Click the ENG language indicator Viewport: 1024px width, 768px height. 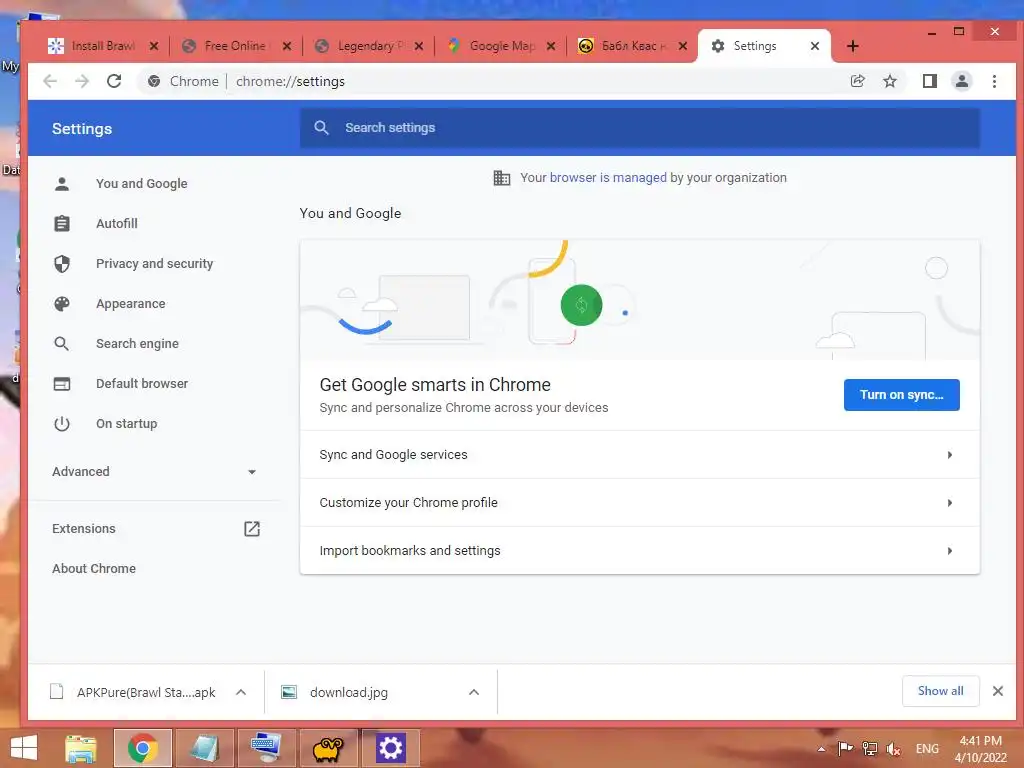(927, 748)
